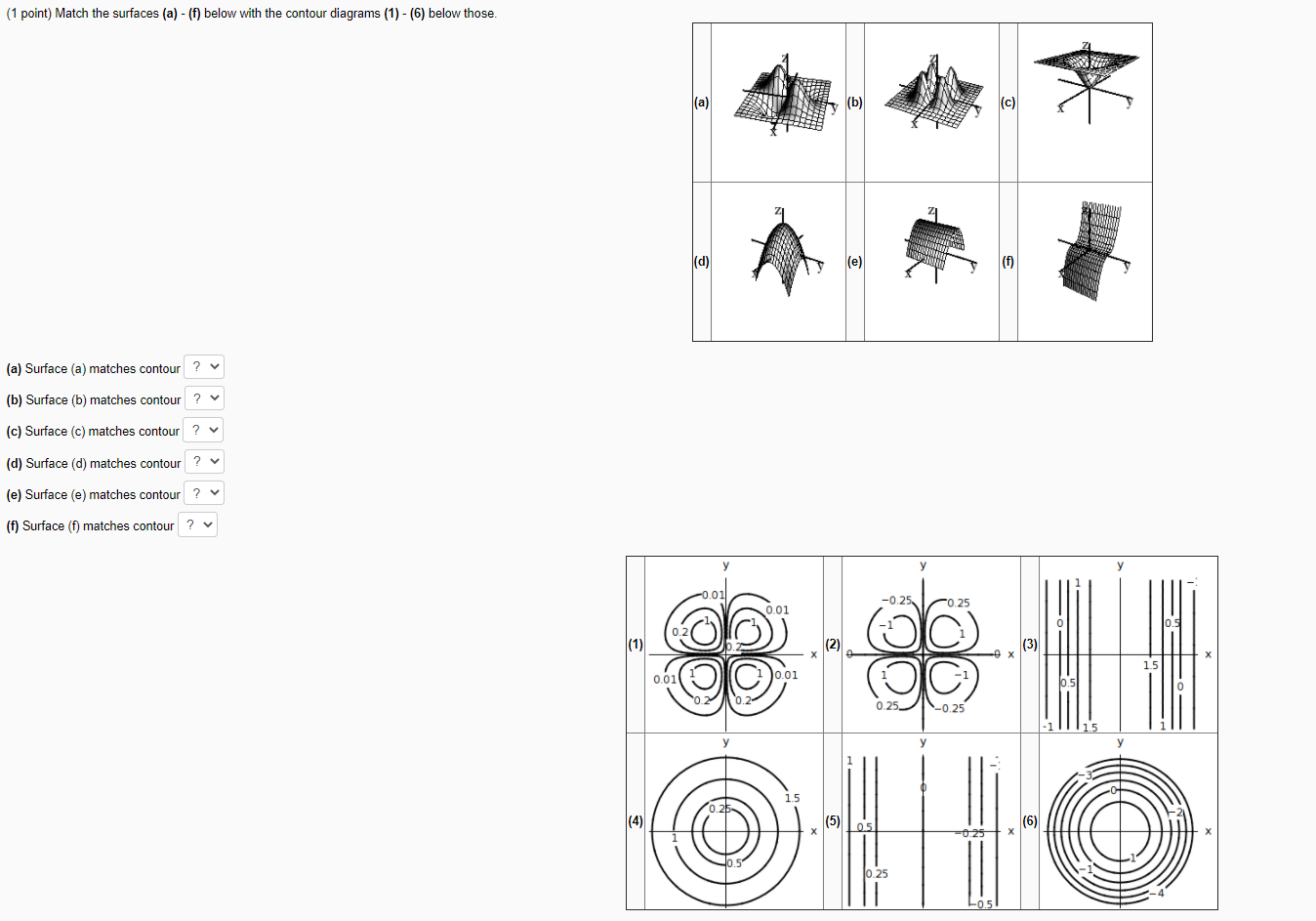Open the Surface (a) contour dropdown
Viewport: 1316px width, 921px height.
point(204,367)
